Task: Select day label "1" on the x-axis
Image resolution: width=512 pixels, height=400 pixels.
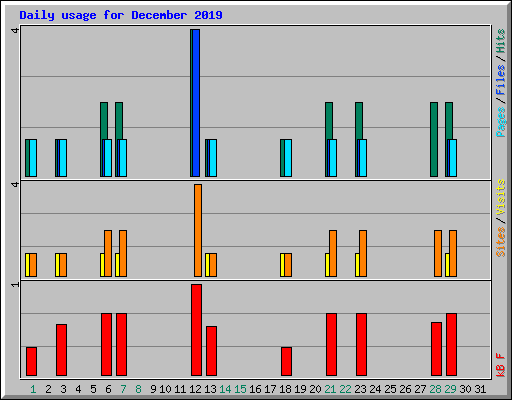Action: [33, 389]
